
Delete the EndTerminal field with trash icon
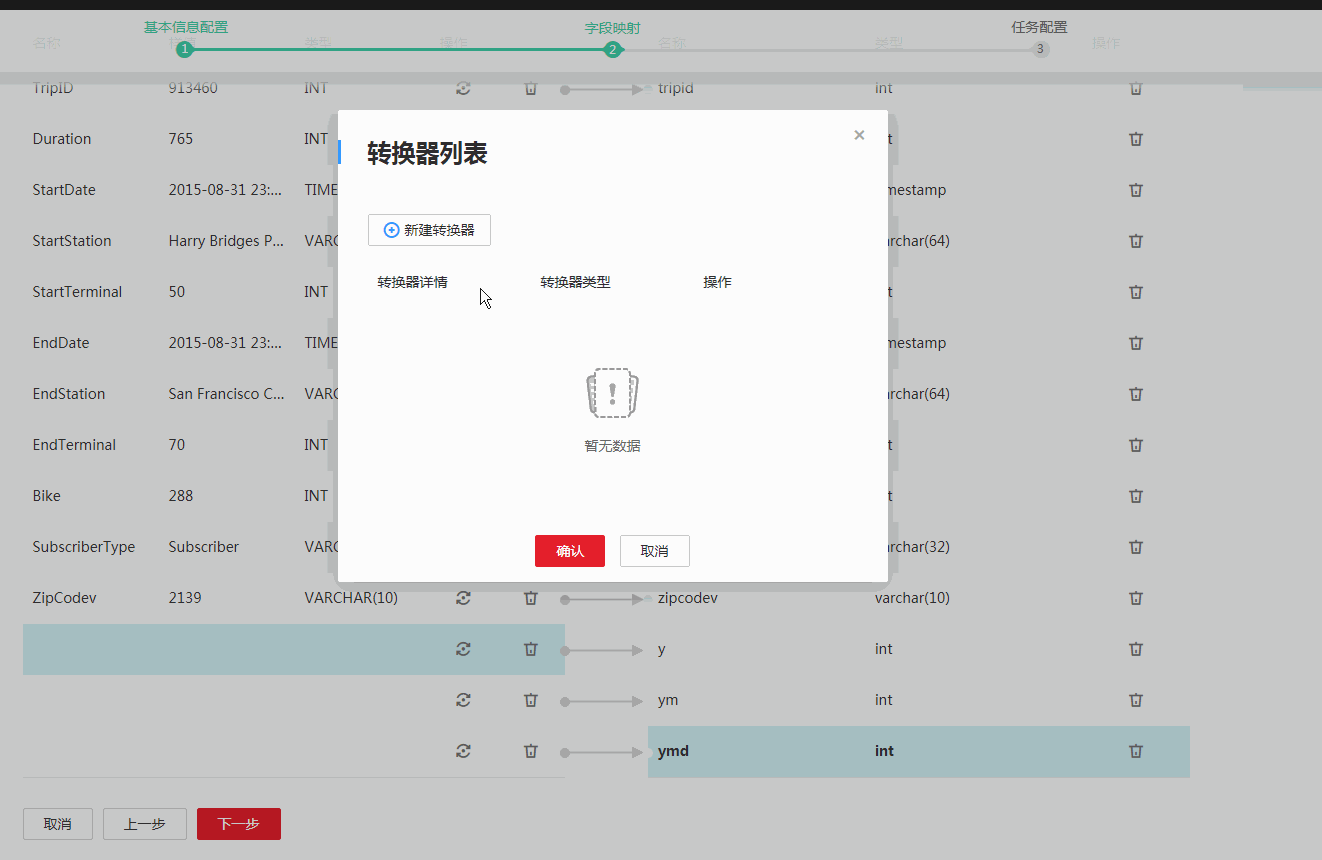pos(530,445)
